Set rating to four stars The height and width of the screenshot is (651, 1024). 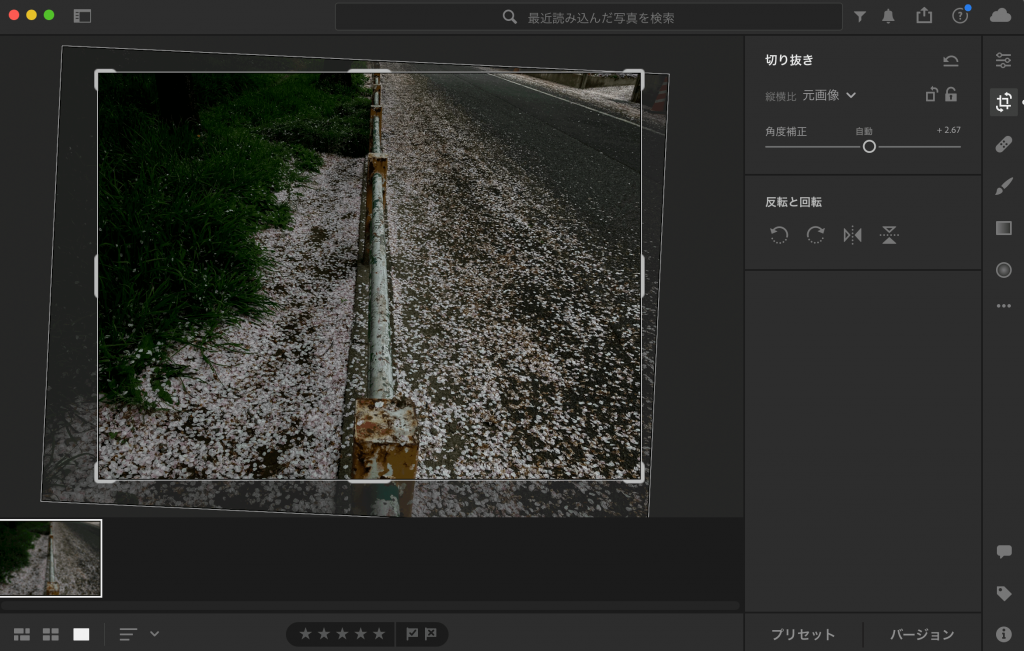[360, 633]
